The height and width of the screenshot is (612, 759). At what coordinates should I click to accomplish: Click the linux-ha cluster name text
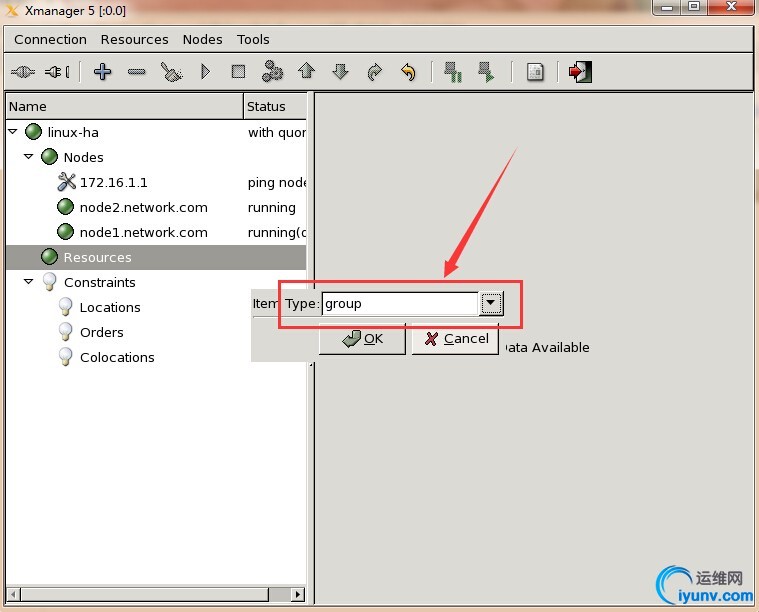(73, 132)
